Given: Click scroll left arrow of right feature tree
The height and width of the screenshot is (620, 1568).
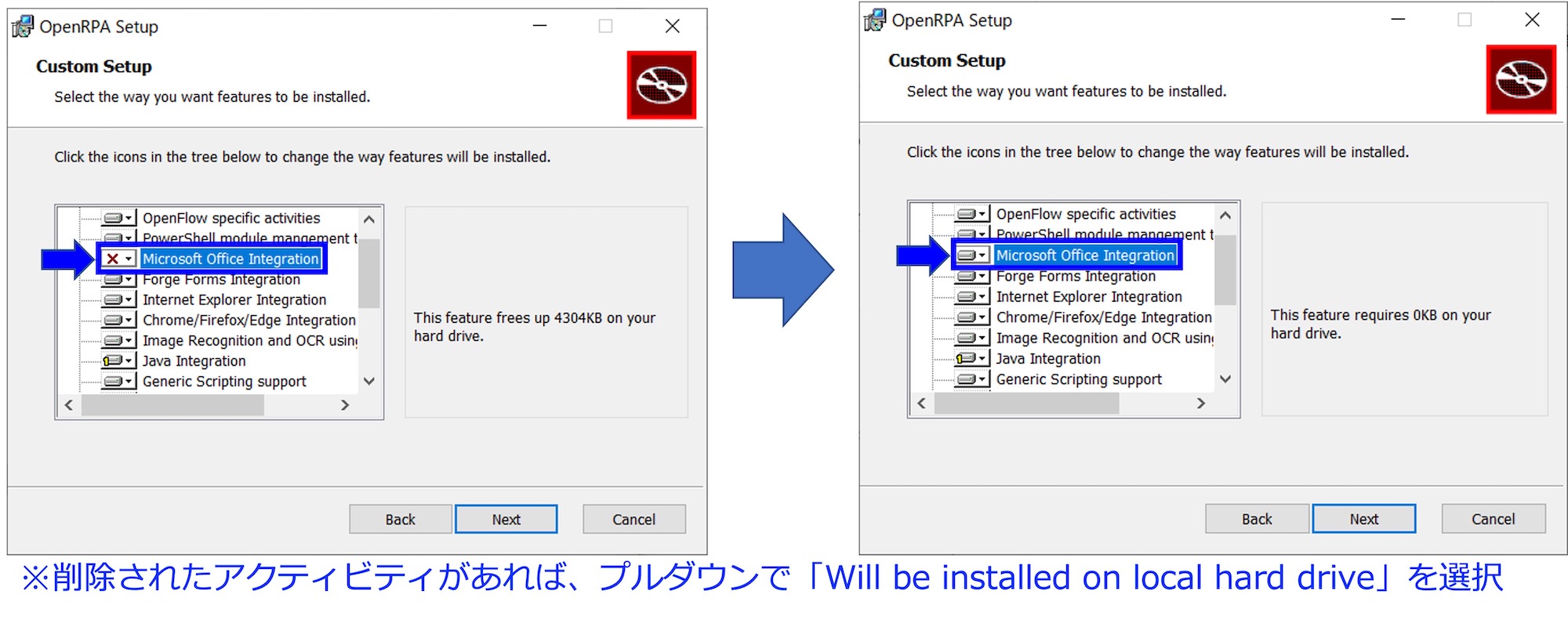Looking at the screenshot, I should point(922,403).
